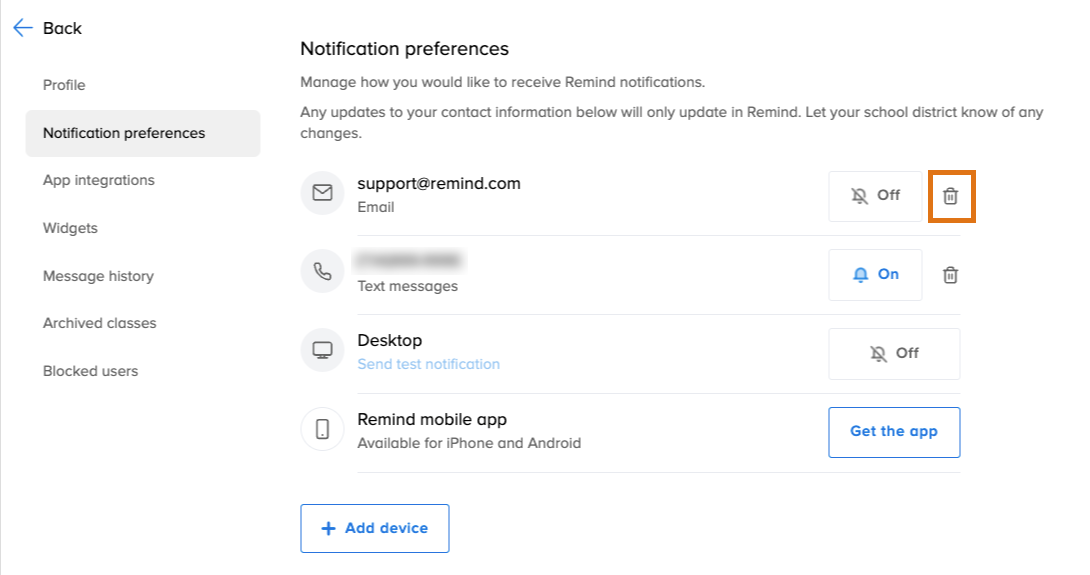This screenshot has height=575, width=1090.
Task: Select Notification preferences in sidebar
Action: point(124,133)
